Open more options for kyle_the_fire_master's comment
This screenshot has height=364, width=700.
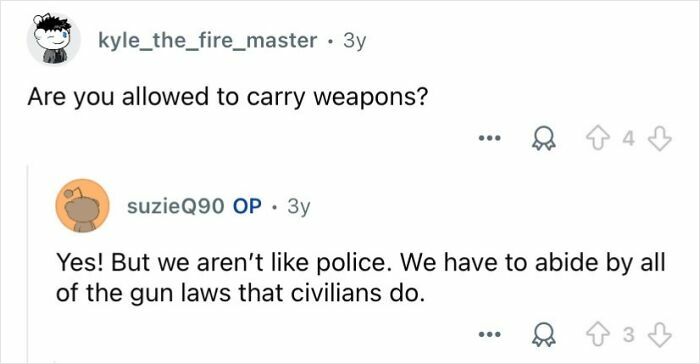coord(490,138)
